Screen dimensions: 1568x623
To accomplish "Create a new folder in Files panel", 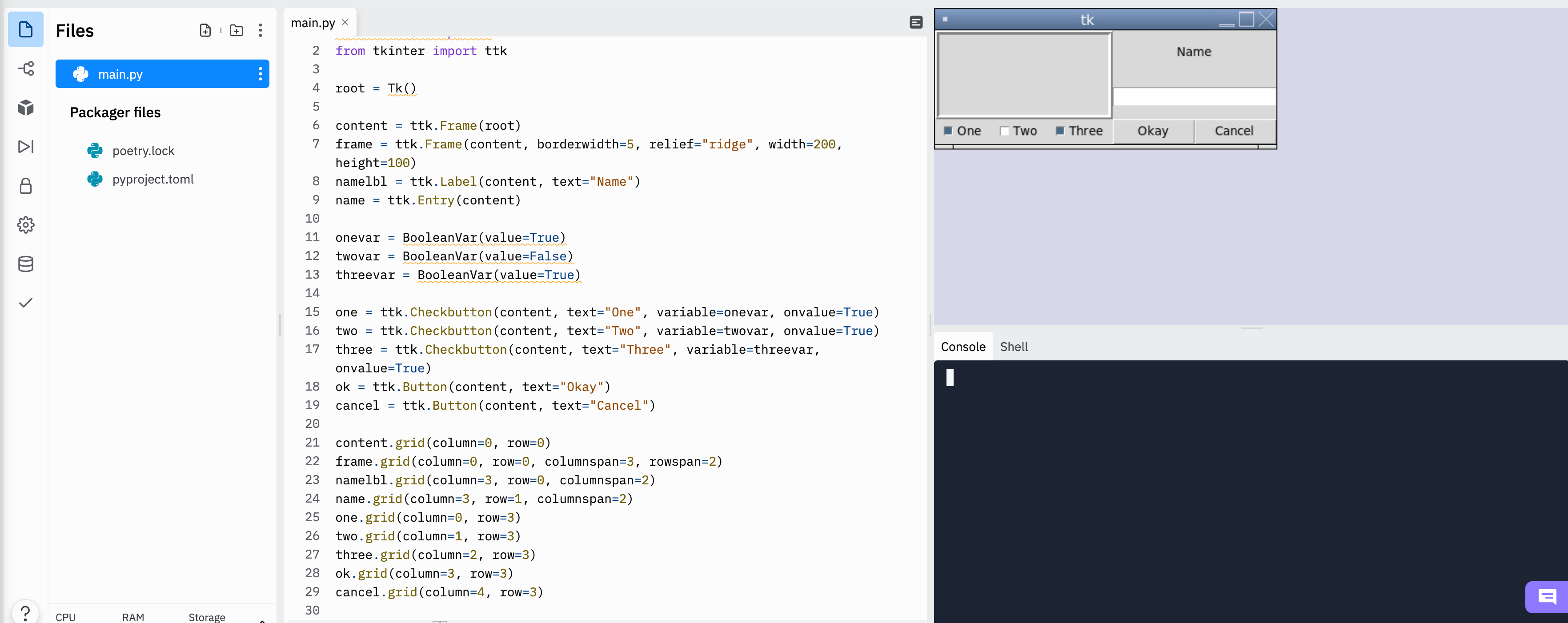I will (237, 30).
